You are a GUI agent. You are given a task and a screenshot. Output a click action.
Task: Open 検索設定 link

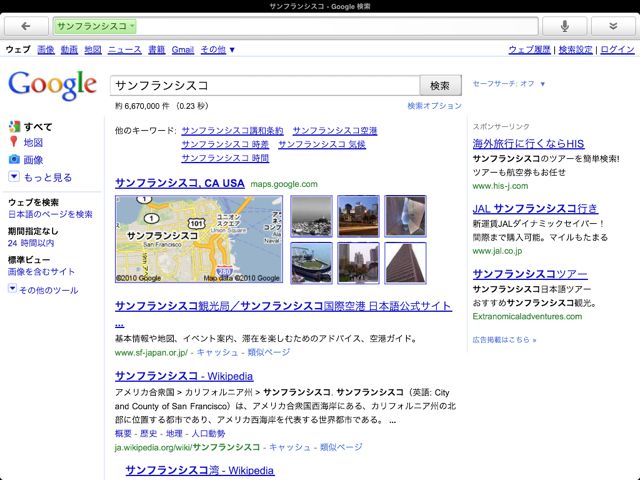click(x=576, y=50)
